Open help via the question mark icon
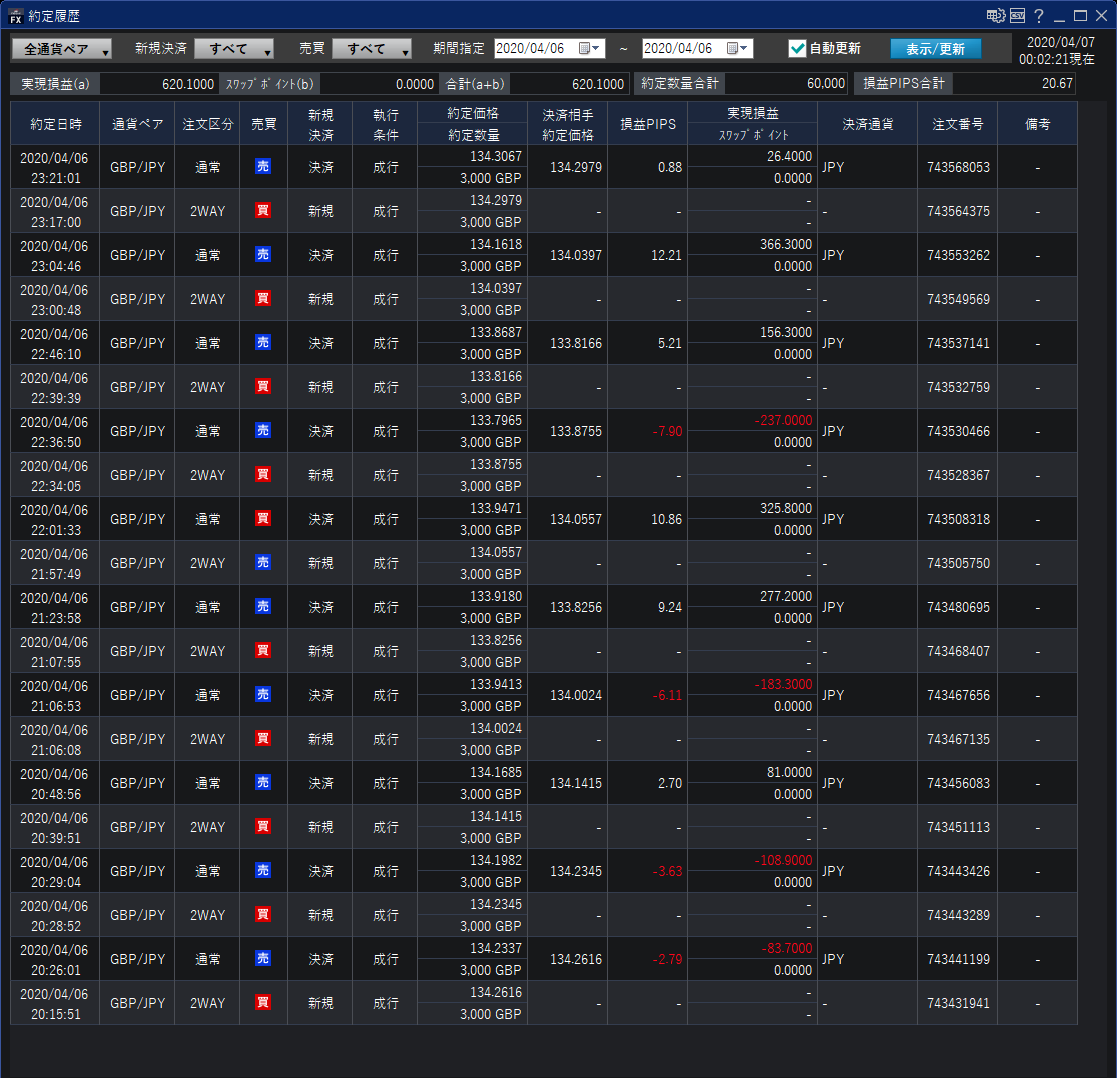 pyautogui.click(x=1039, y=16)
